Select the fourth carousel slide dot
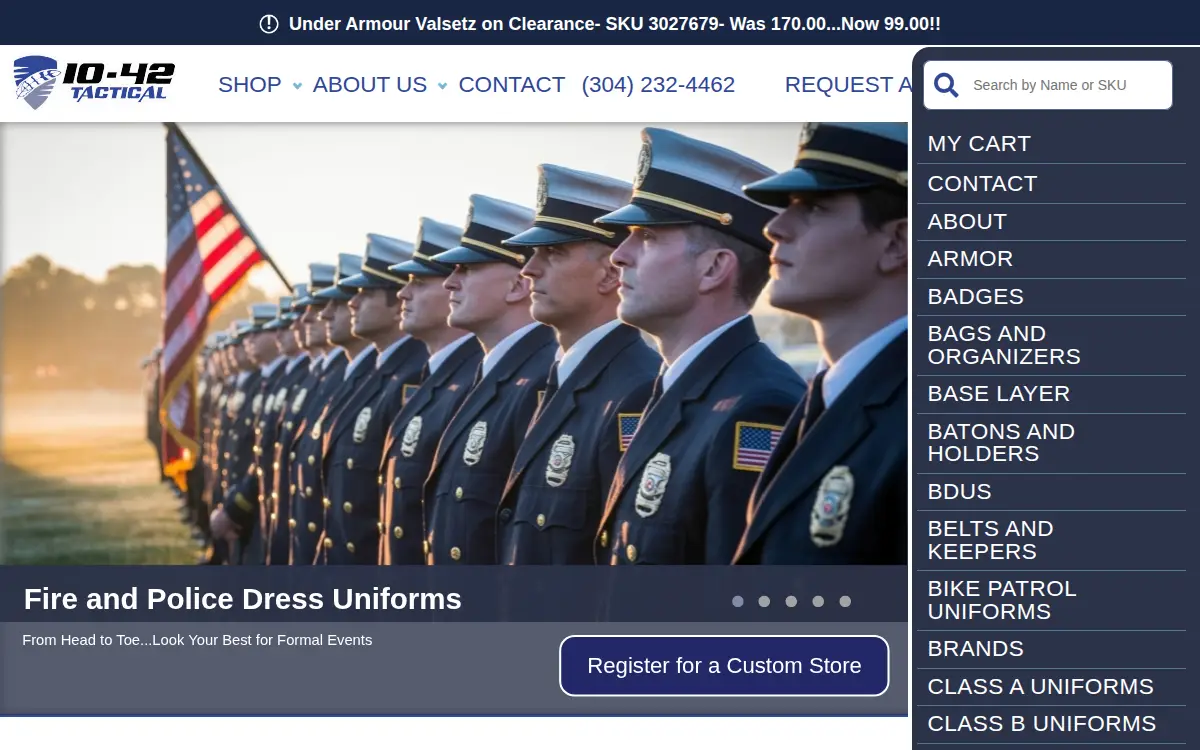The image size is (1200, 750). pyautogui.click(x=818, y=601)
